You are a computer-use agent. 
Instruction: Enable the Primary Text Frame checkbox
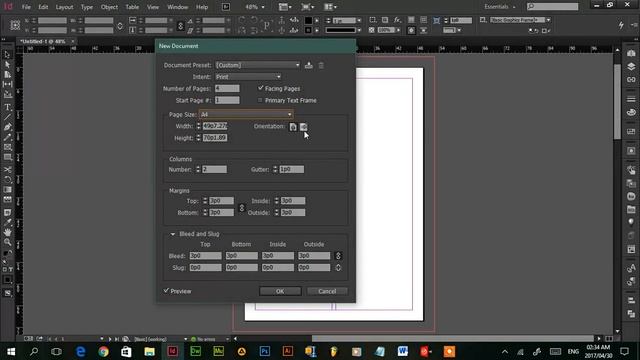click(260, 100)
